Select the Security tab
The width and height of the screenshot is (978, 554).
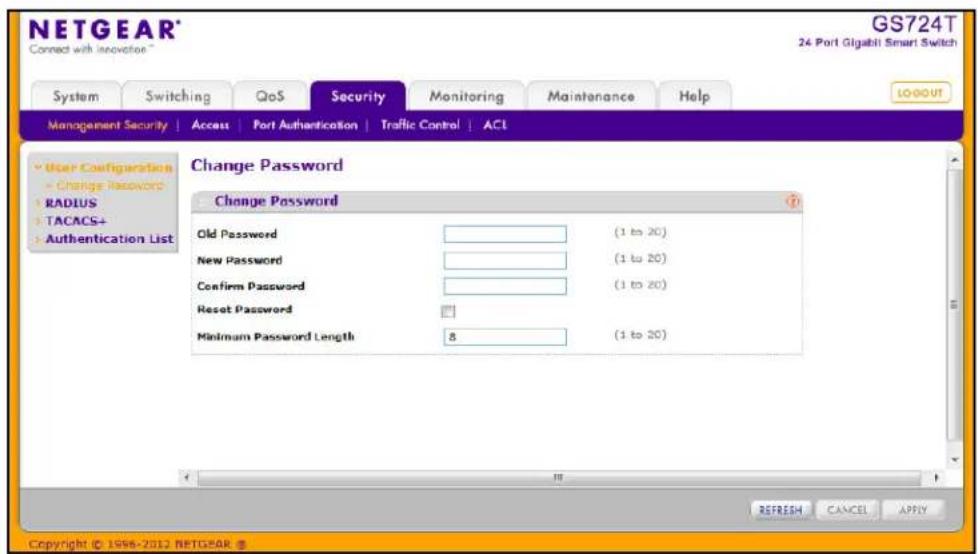[x=358, y=97]
